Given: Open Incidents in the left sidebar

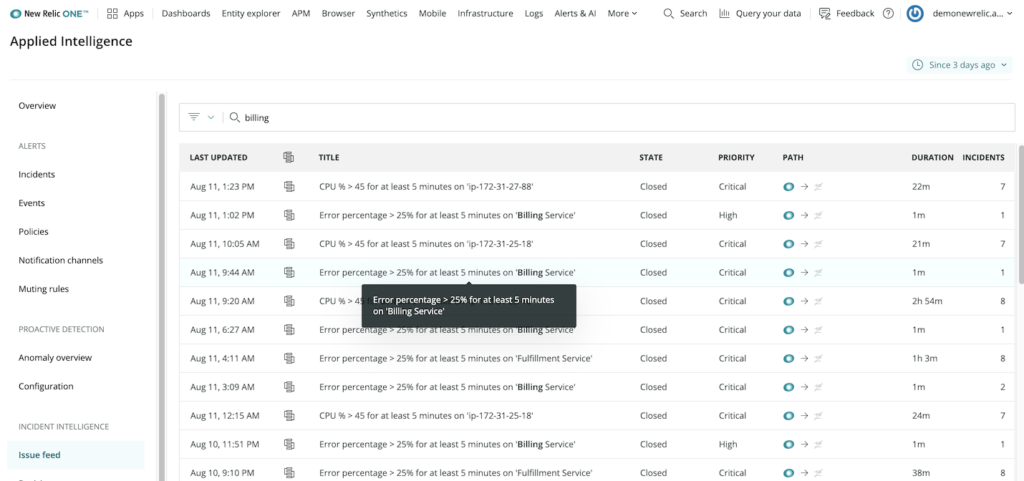Looking at the screenshot, I should [37, 174].
